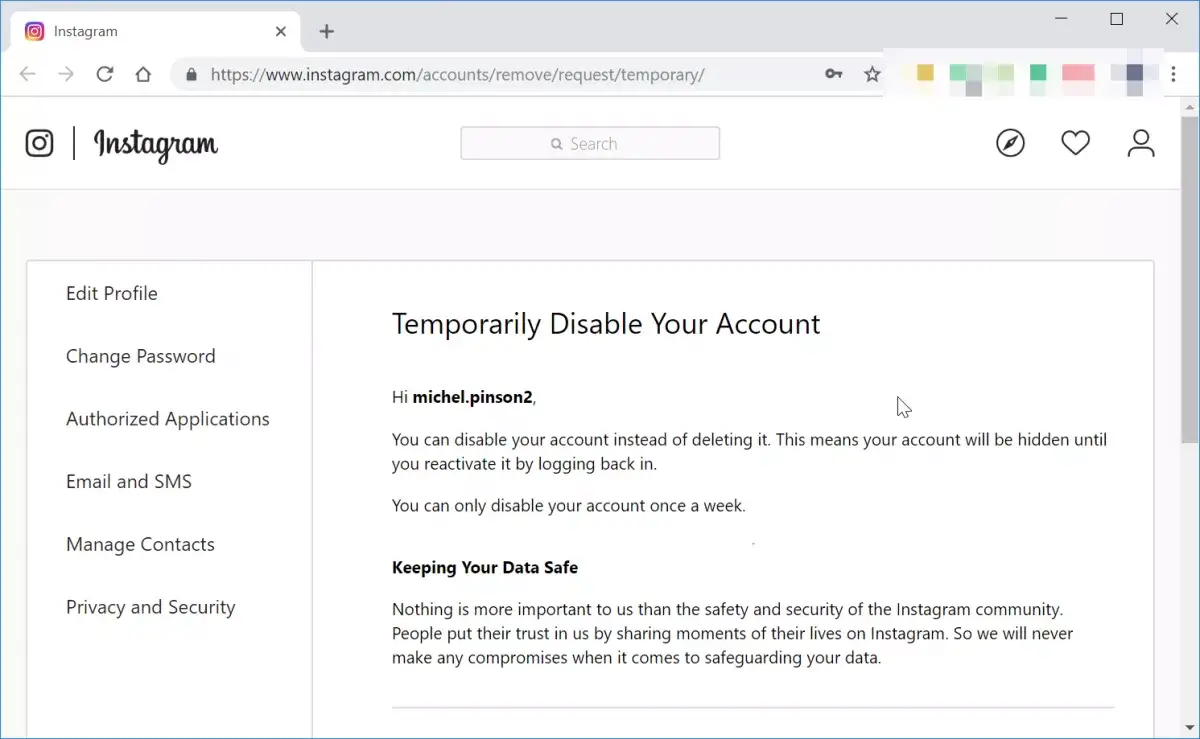Open a new tab with the plus button
This screenshot has width=1200, height=739.
point(326,31)
